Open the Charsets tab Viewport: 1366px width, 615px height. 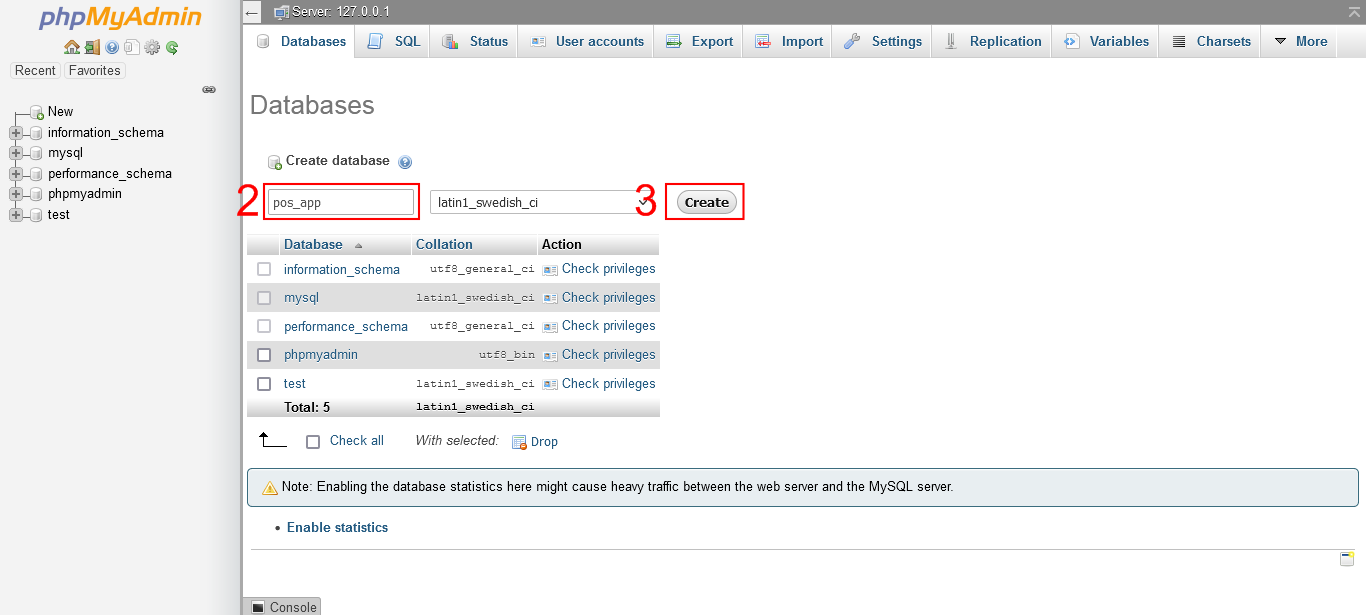pyautogui.click(x=1210, y=42)
